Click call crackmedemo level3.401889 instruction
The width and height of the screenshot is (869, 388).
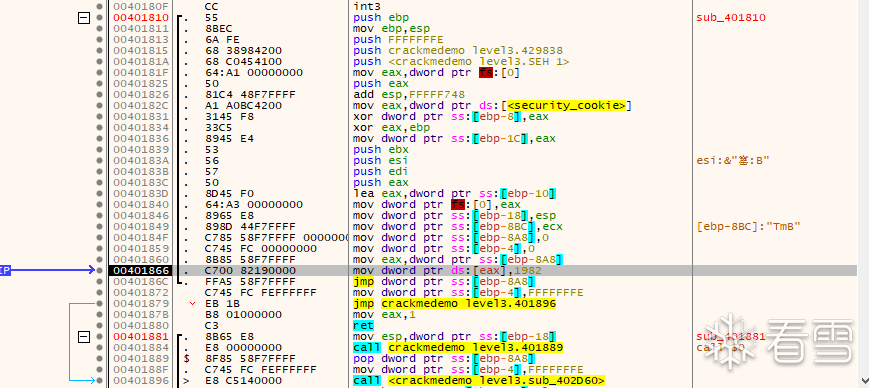click(x=458, y=348)
